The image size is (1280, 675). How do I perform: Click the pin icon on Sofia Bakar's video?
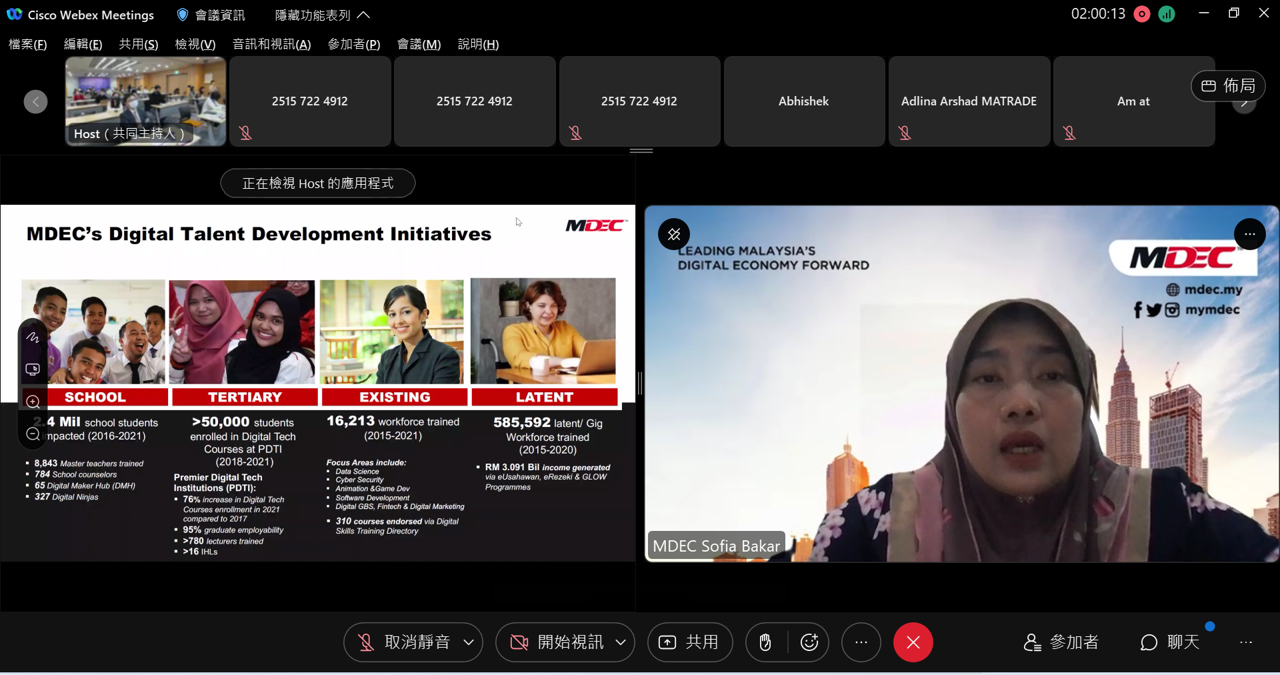[x=674, y=234]
